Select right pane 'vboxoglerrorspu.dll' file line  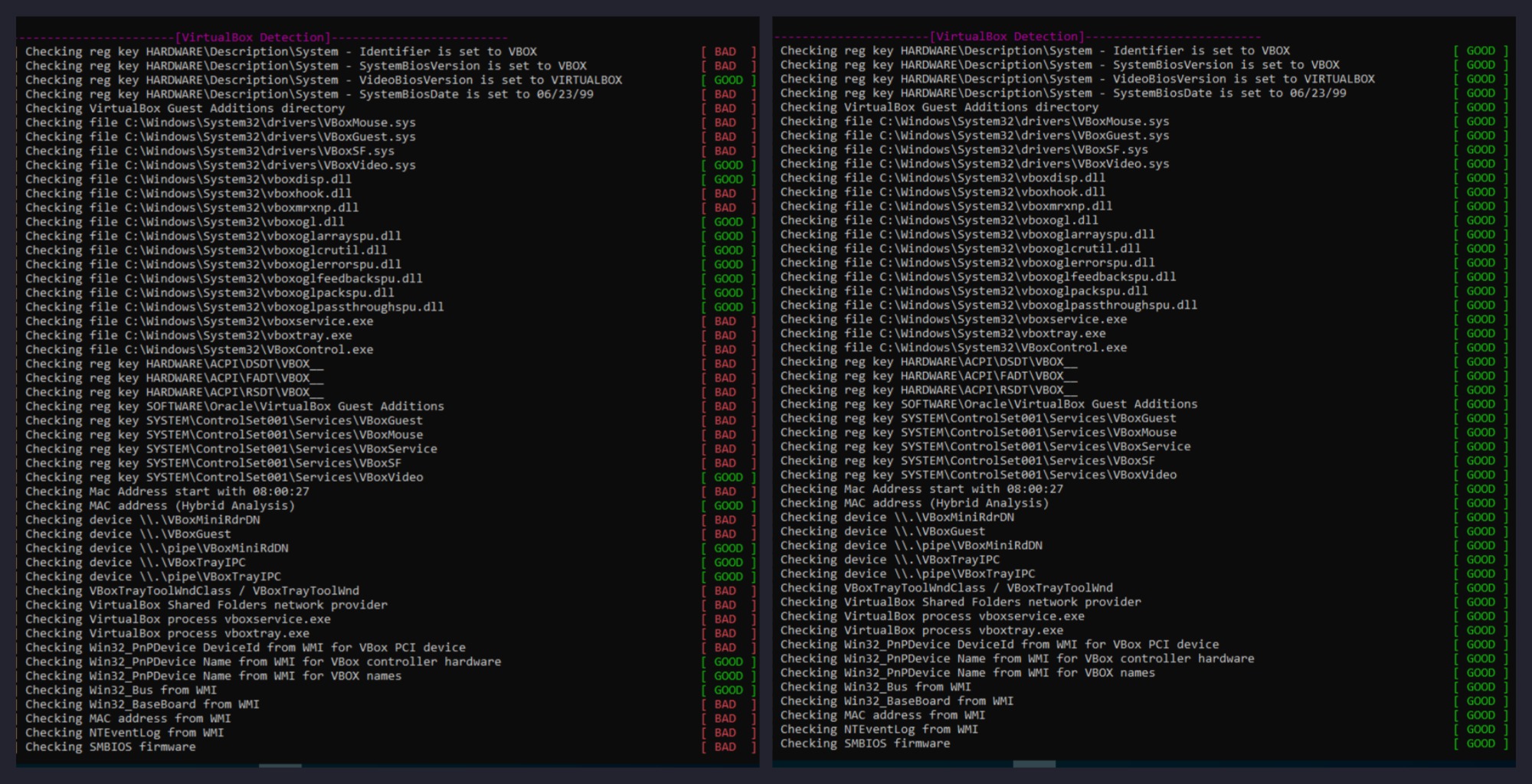[x=968, y=263]
